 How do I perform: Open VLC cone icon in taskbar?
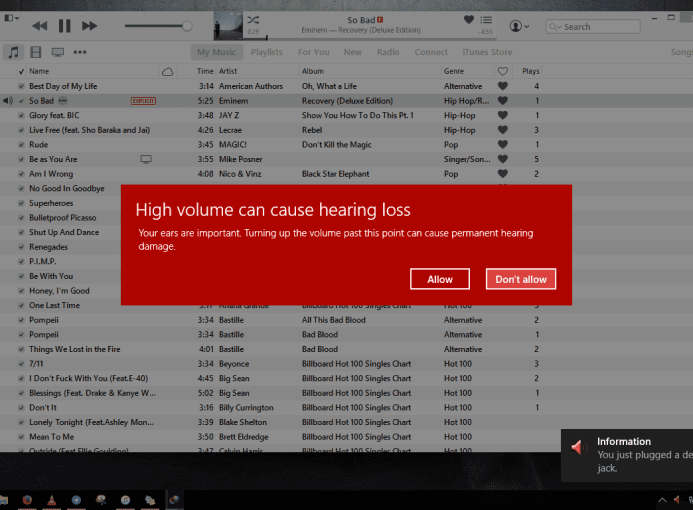click(52, 500)
